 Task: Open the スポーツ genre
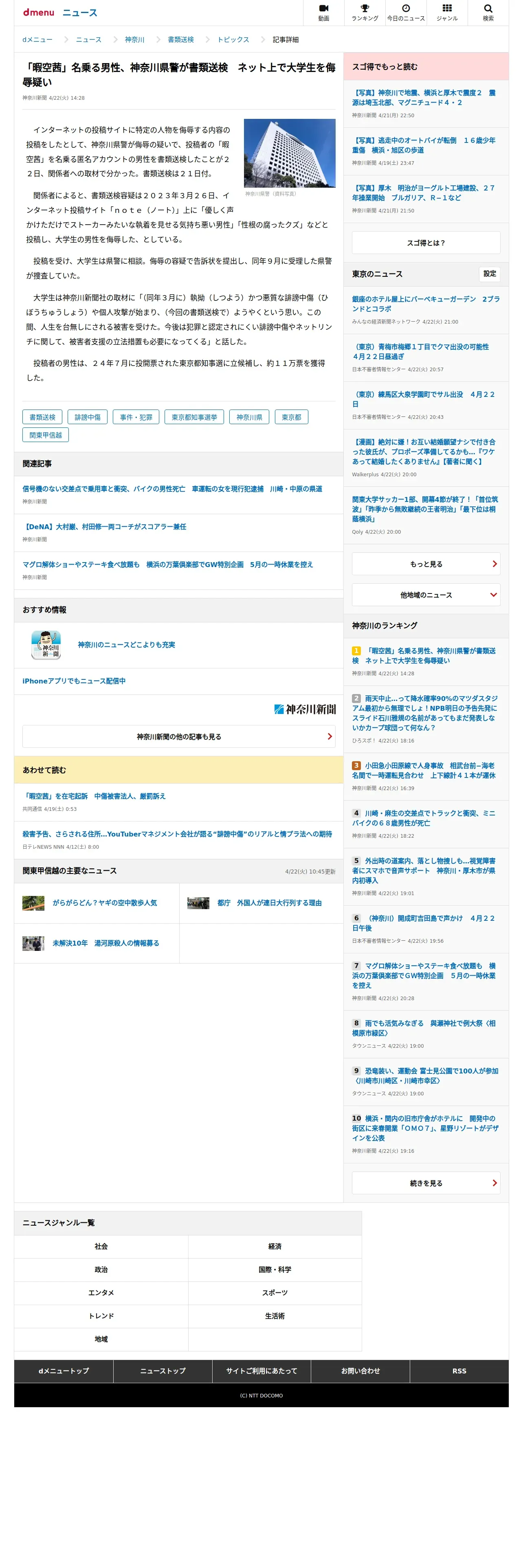pos(275,1292)
